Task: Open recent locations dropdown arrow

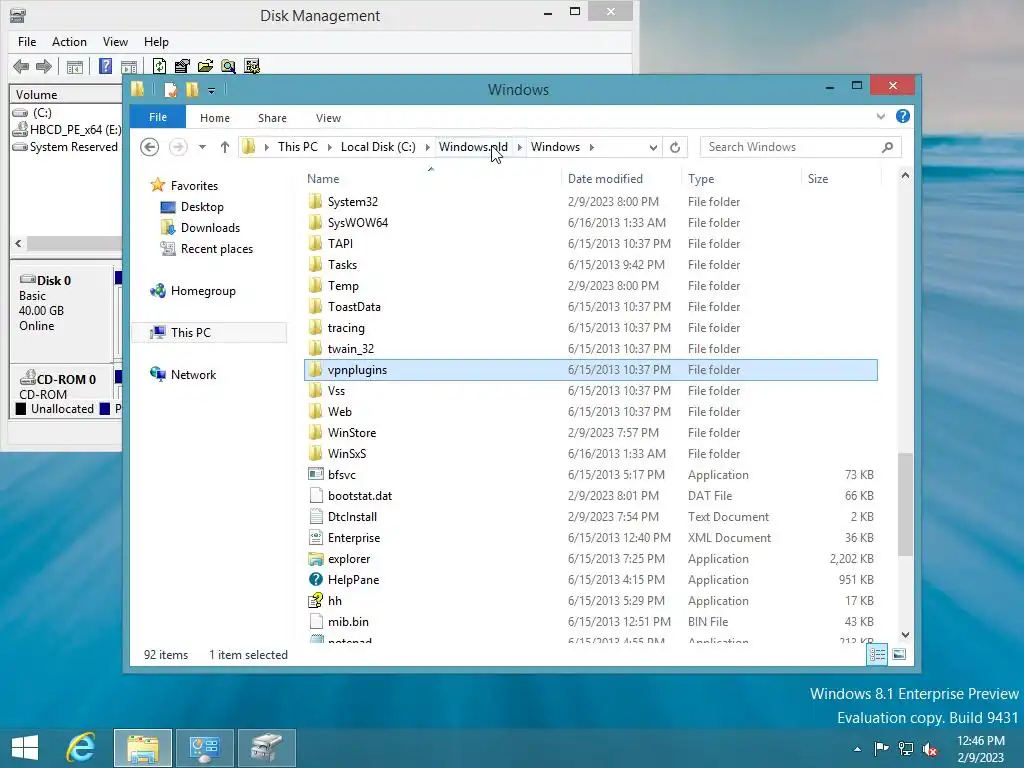Action: [x=202, y=147]
